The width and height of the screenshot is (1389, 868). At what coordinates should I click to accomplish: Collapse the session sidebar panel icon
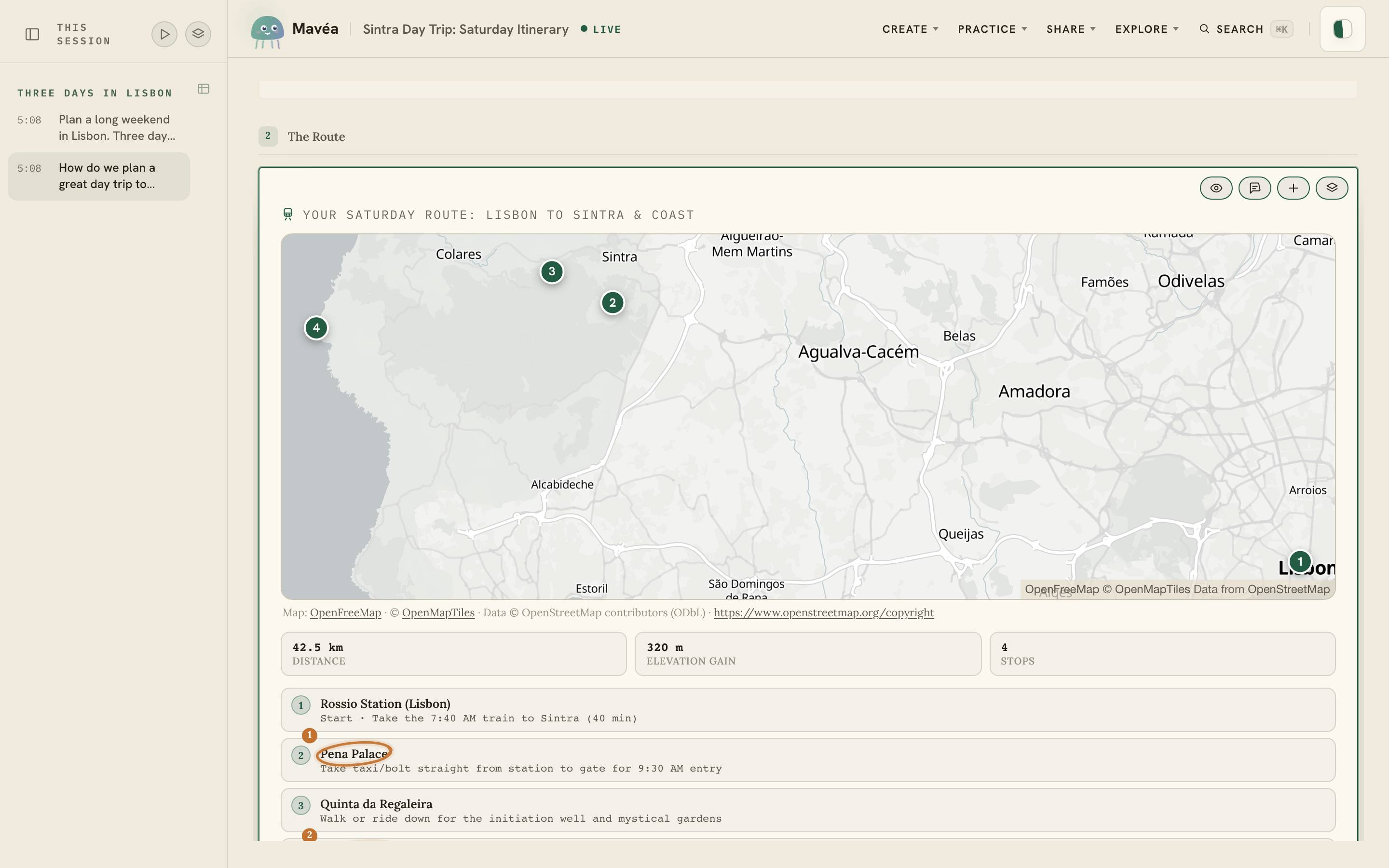[x=32, y=34]
